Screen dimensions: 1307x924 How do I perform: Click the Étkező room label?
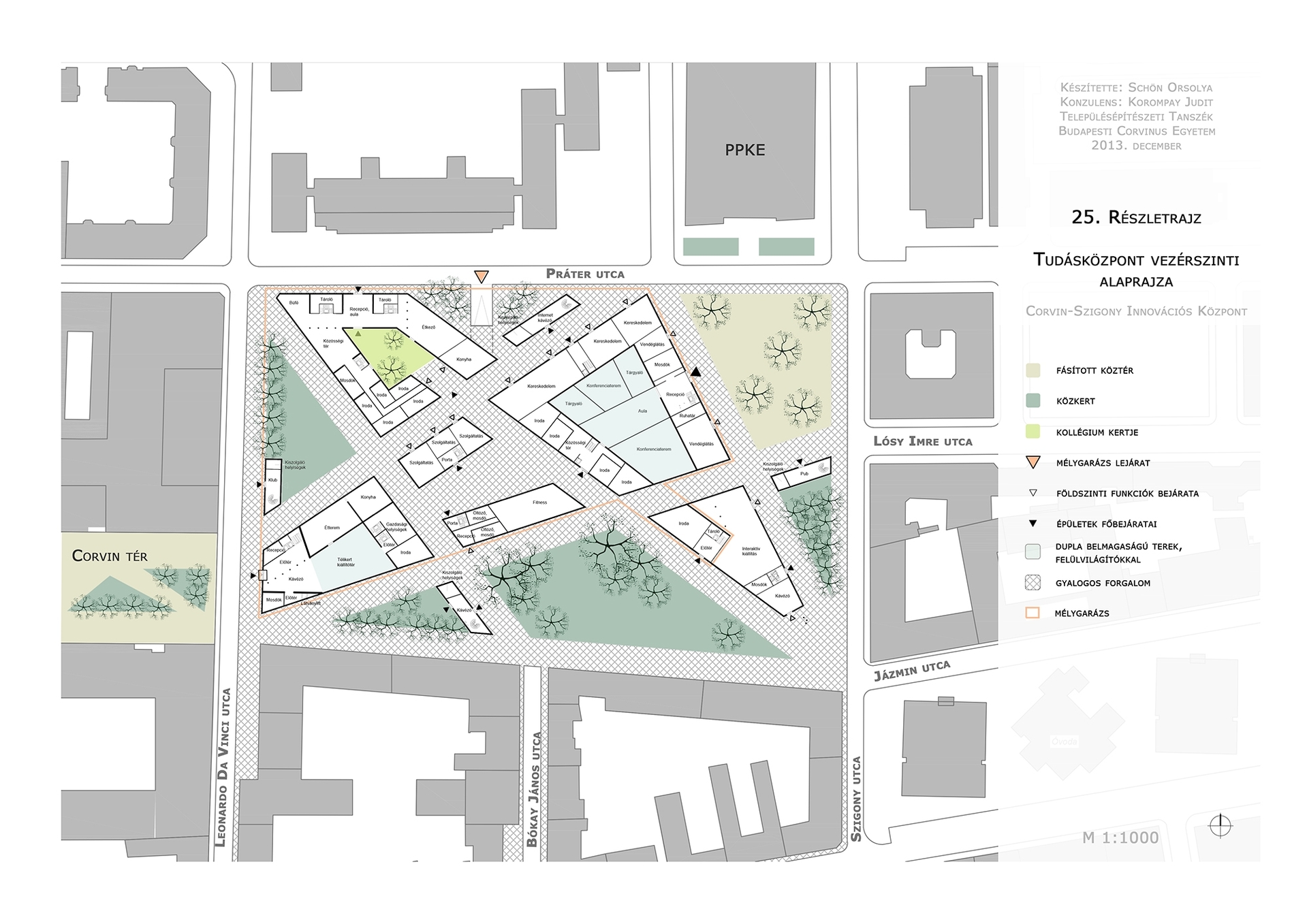click(x=428, y=328)
